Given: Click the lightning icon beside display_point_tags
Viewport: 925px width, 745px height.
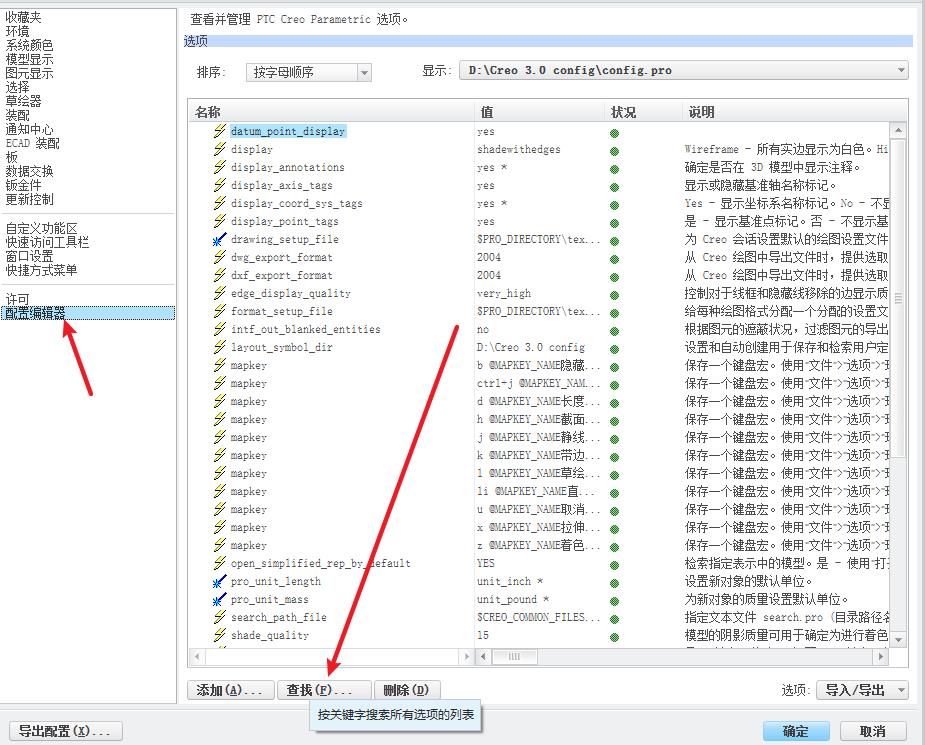Looking at the screenshot, I should pos(219,221).
